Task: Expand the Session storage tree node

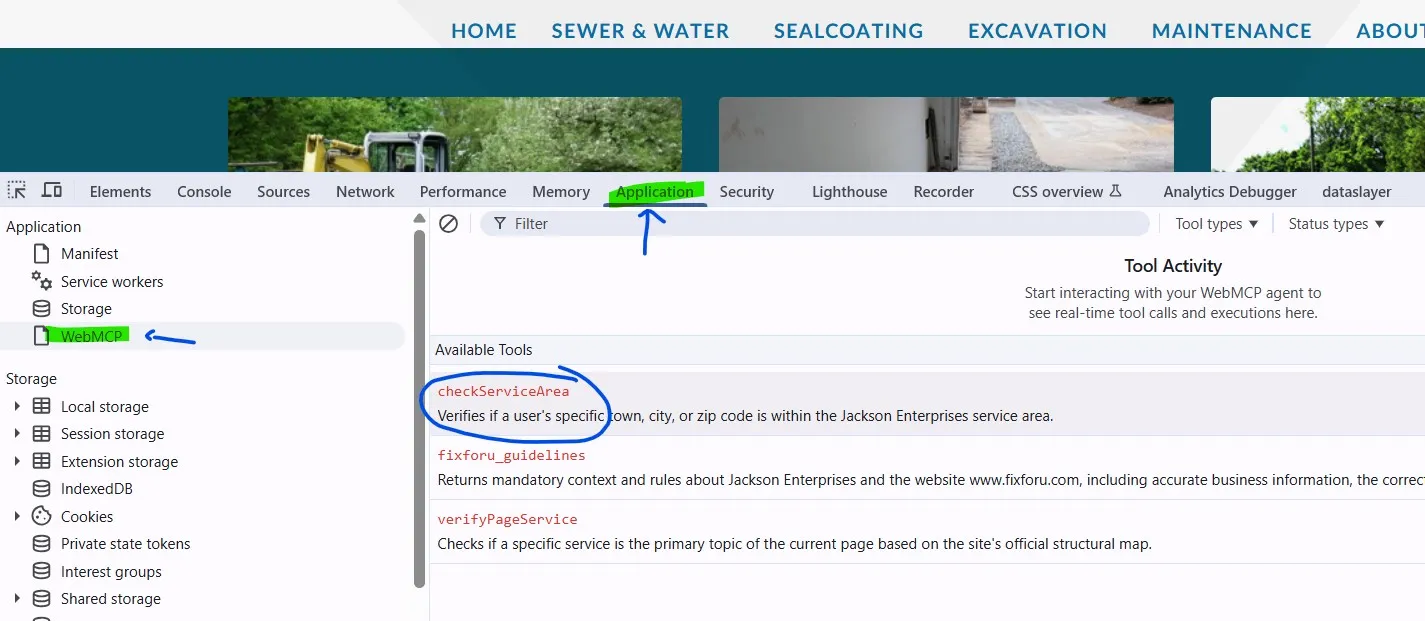Action: tap(17, 434)
